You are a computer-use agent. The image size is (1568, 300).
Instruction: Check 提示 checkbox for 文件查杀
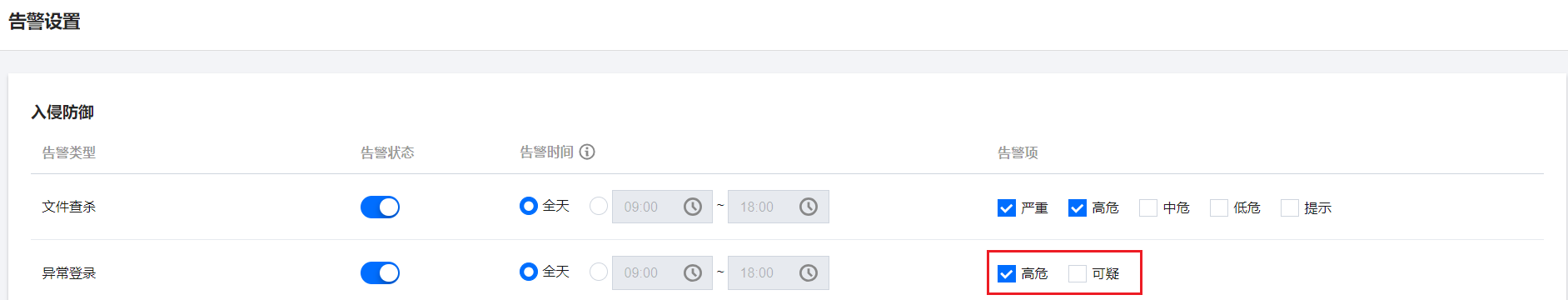(x=1290, y=207)
